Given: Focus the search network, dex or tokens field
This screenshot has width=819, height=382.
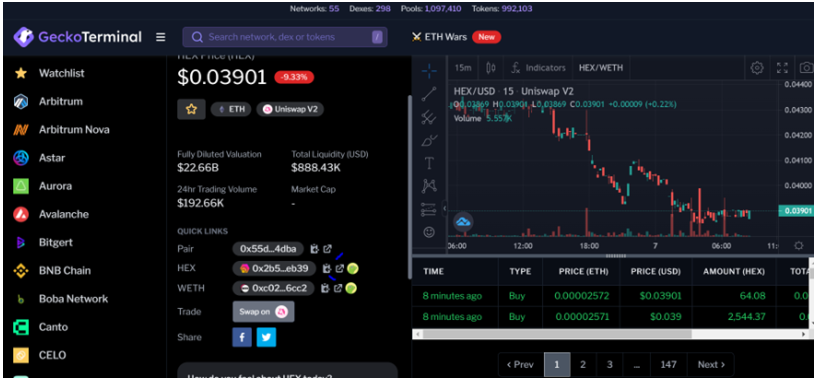Looking at the screenshot, I should [x=285, y=37].
